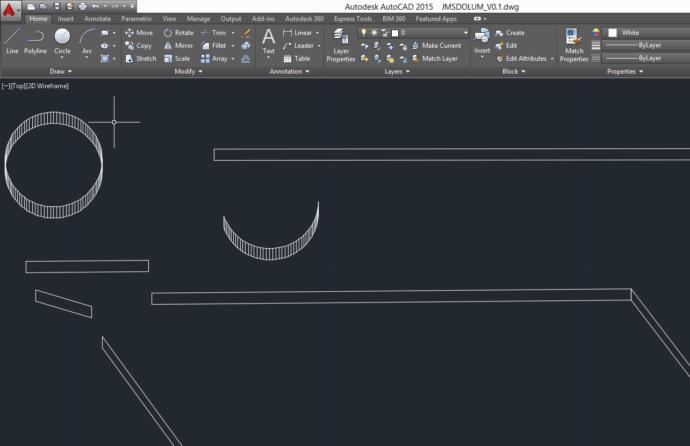Start the Rotate command

click(178, 33)
